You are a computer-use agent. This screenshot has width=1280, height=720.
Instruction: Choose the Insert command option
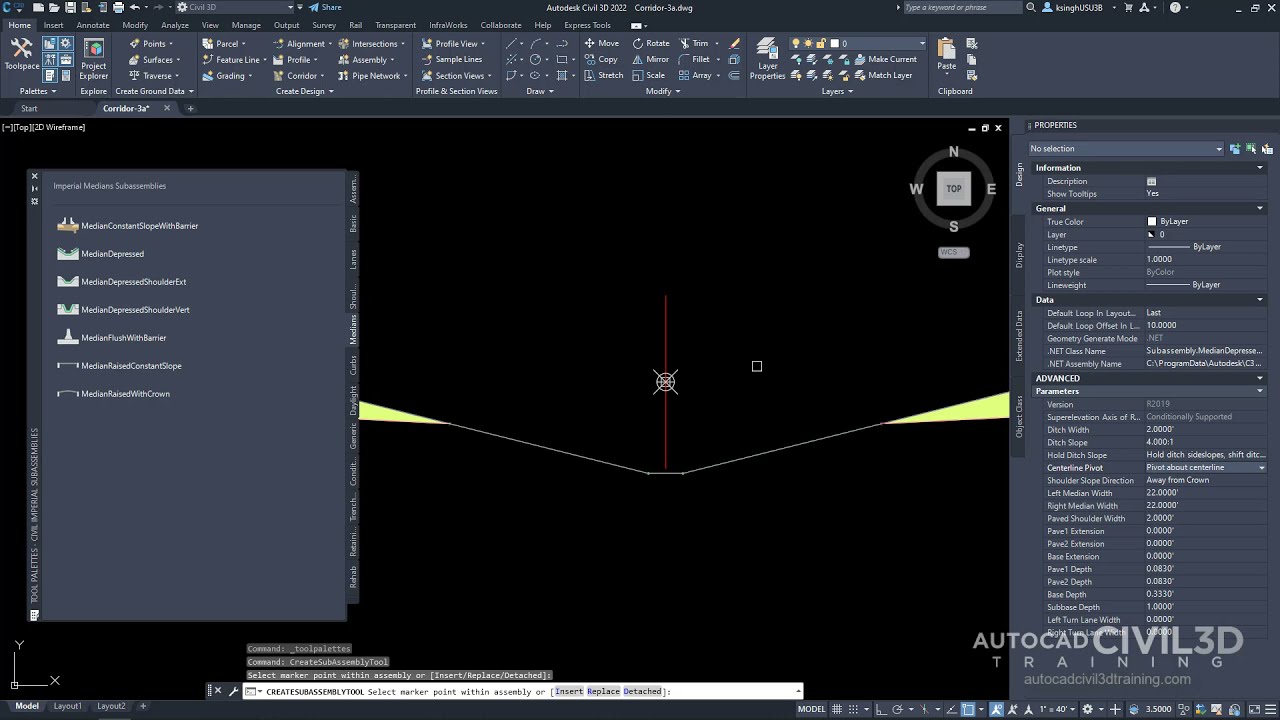(569, 691)
